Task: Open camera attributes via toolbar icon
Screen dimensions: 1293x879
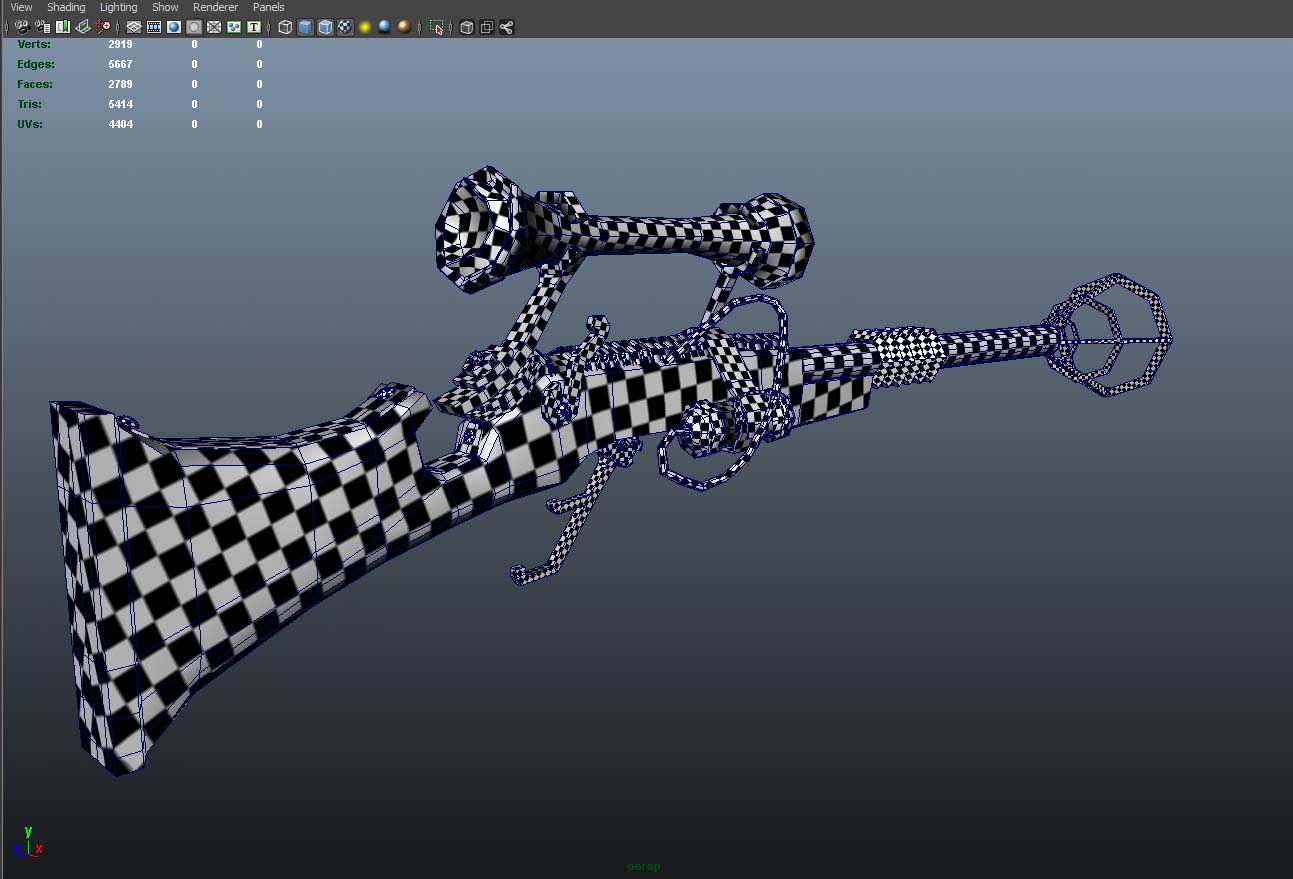Action: coord(42,27)
